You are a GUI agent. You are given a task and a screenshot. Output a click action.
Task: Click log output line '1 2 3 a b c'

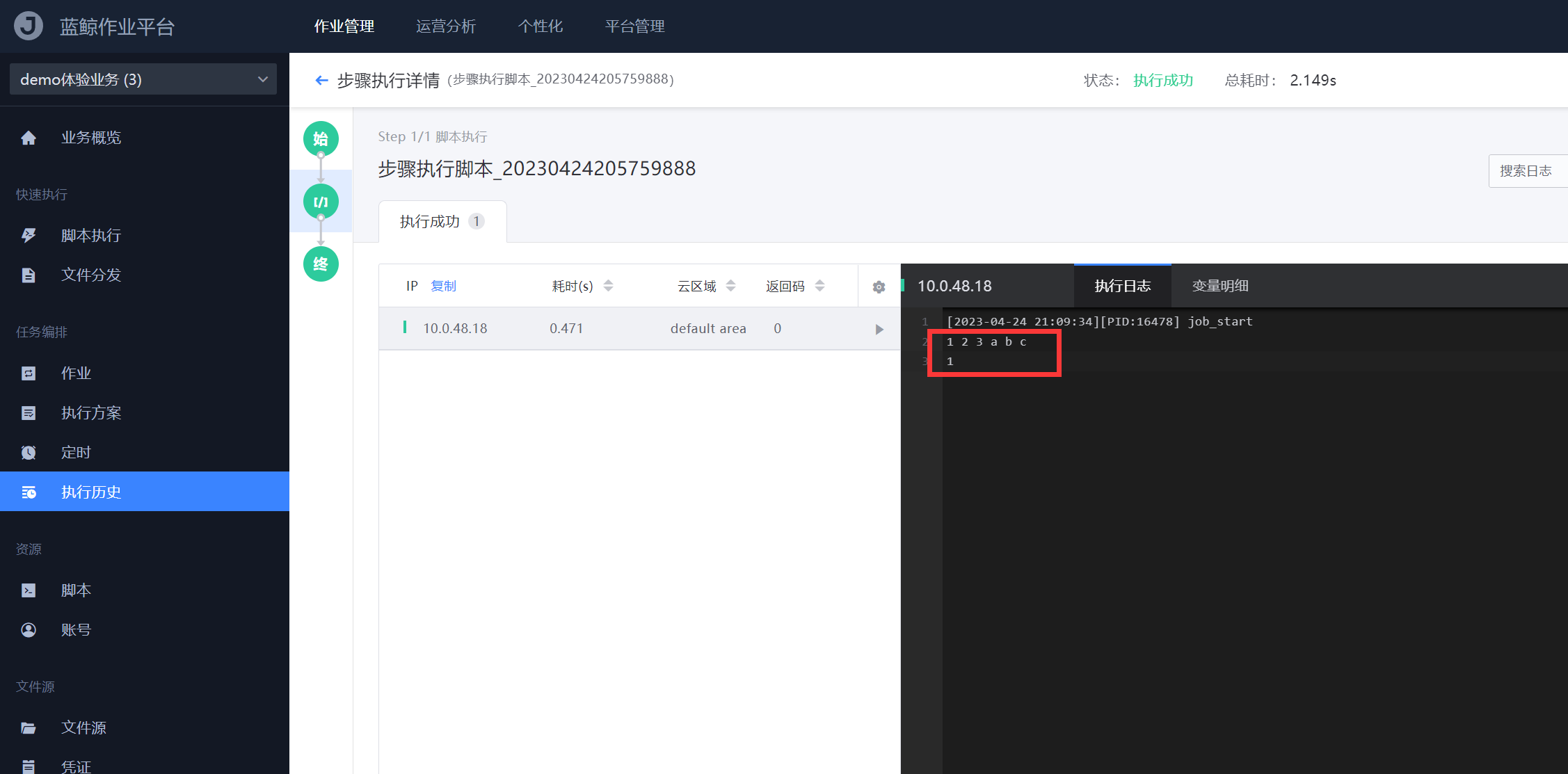986,342
